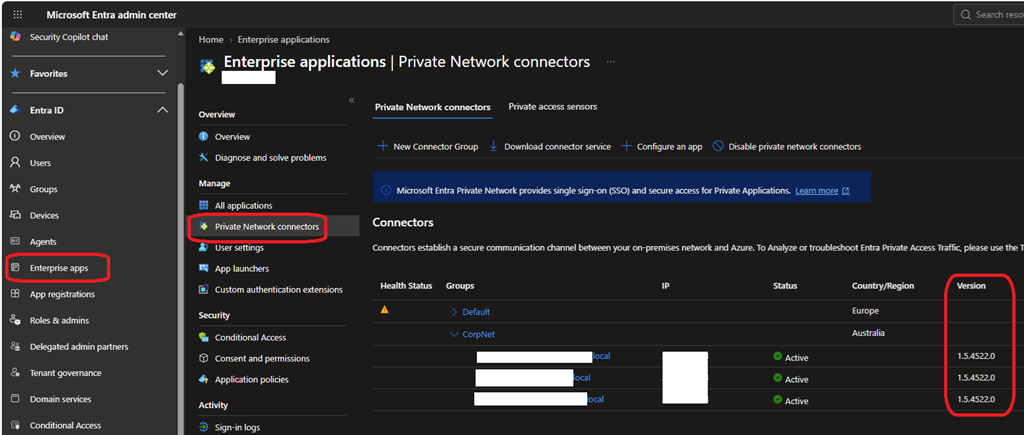Click the Sign-in logs icon

203,427
